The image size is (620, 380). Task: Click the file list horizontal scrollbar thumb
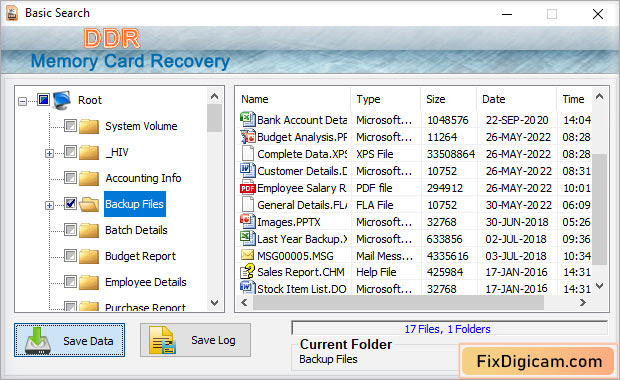[398, 303]
